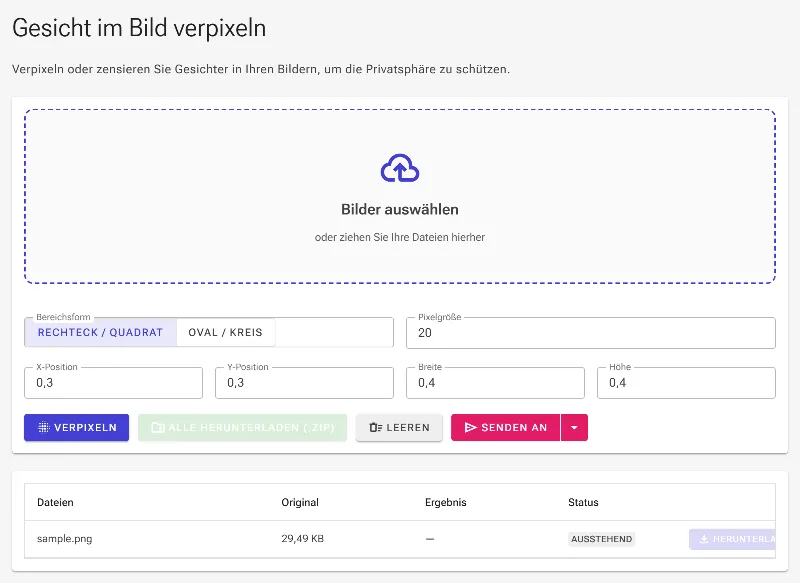Click the Senden An button
Image resolution: width=800 pixels, height=583 pixels.
[x=506, y=427]
